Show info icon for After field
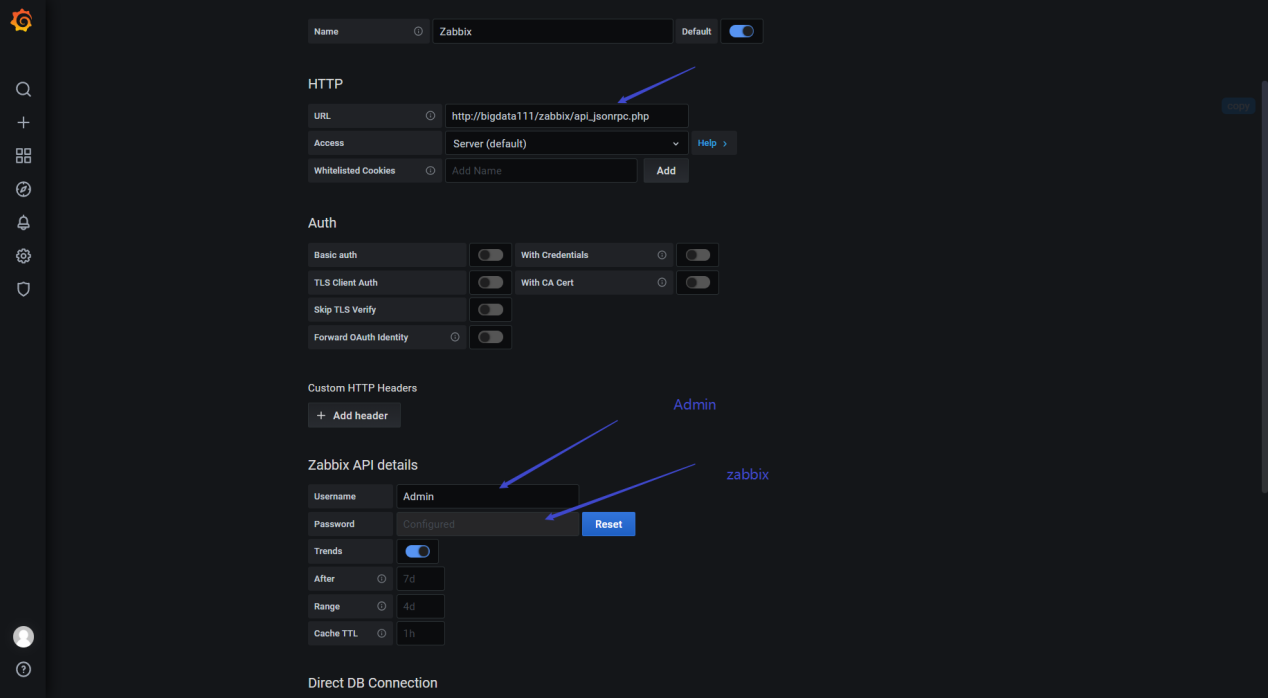This screenshot has width=1268, height=698. pos(381,579)
